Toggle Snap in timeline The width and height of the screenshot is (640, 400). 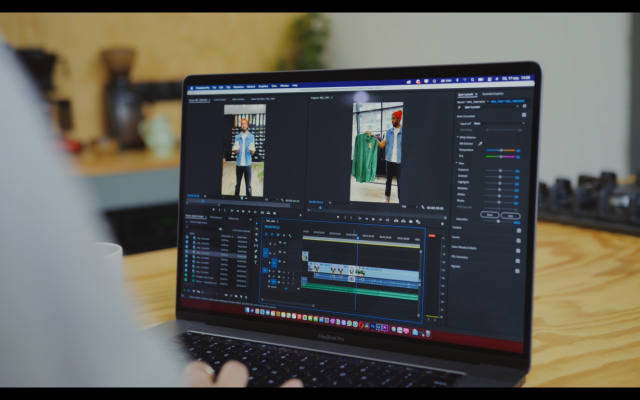pyautogui.click(x=272, y=234)
